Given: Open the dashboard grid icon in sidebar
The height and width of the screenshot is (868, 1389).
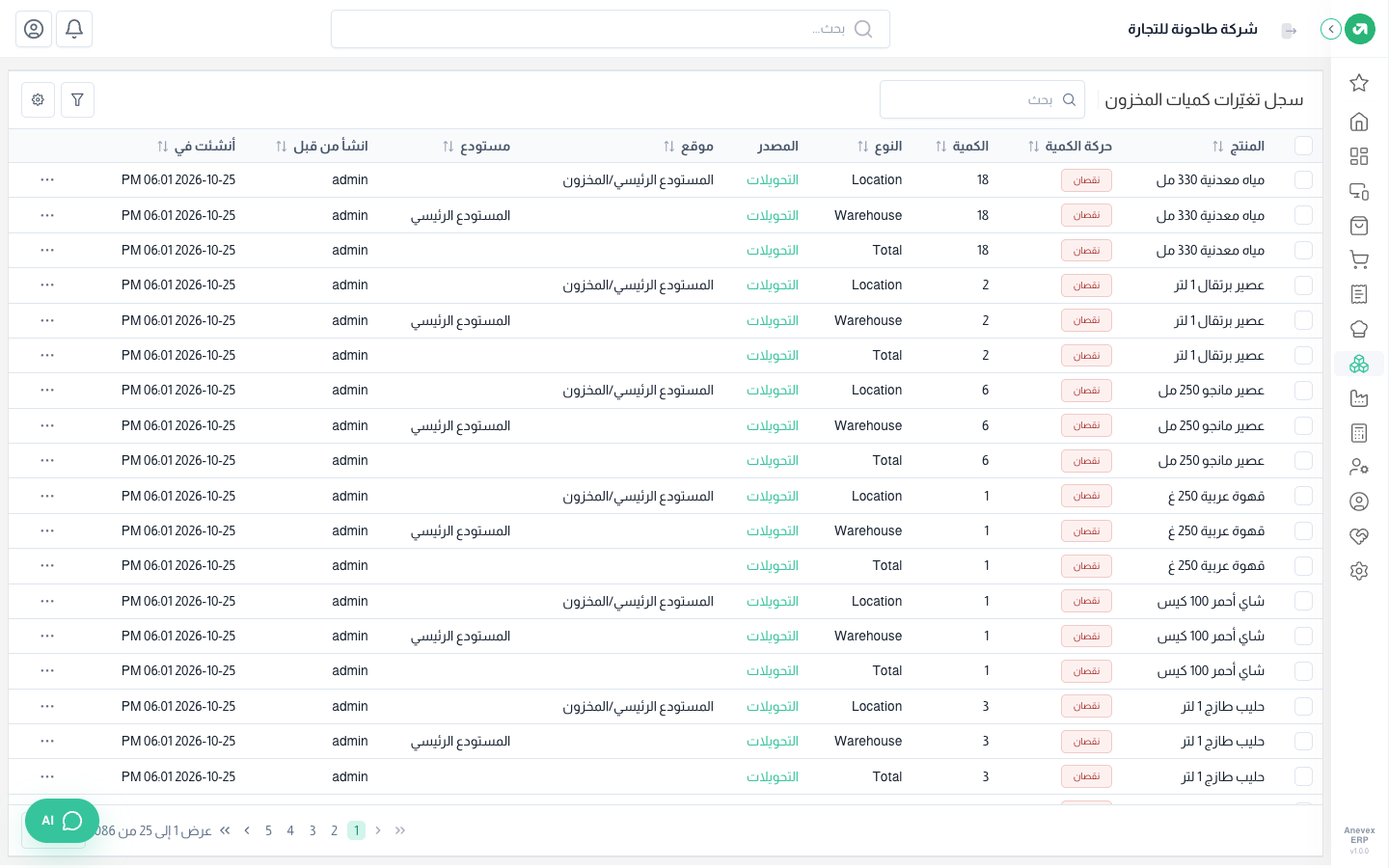Looking at the screenshot, I should click(1359, 156).
